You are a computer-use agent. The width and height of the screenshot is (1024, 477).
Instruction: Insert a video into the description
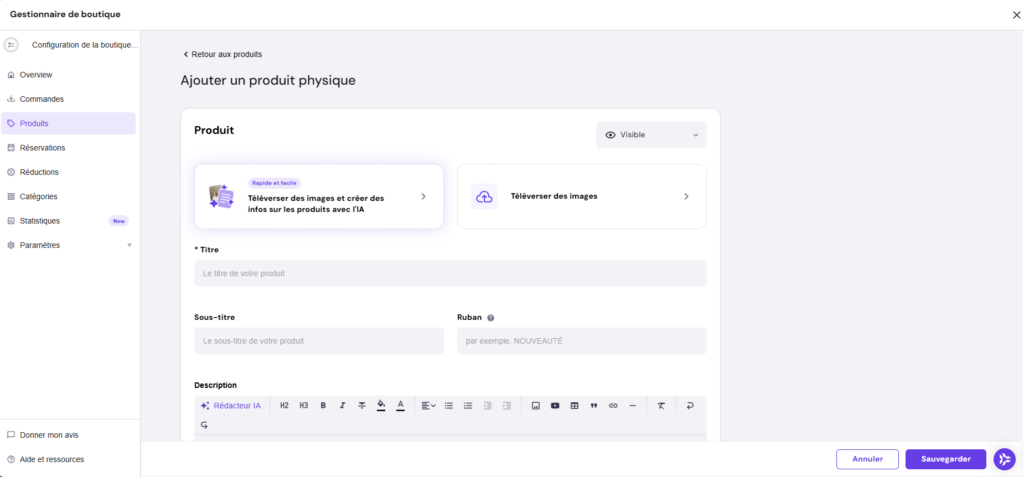pos(555,405)
